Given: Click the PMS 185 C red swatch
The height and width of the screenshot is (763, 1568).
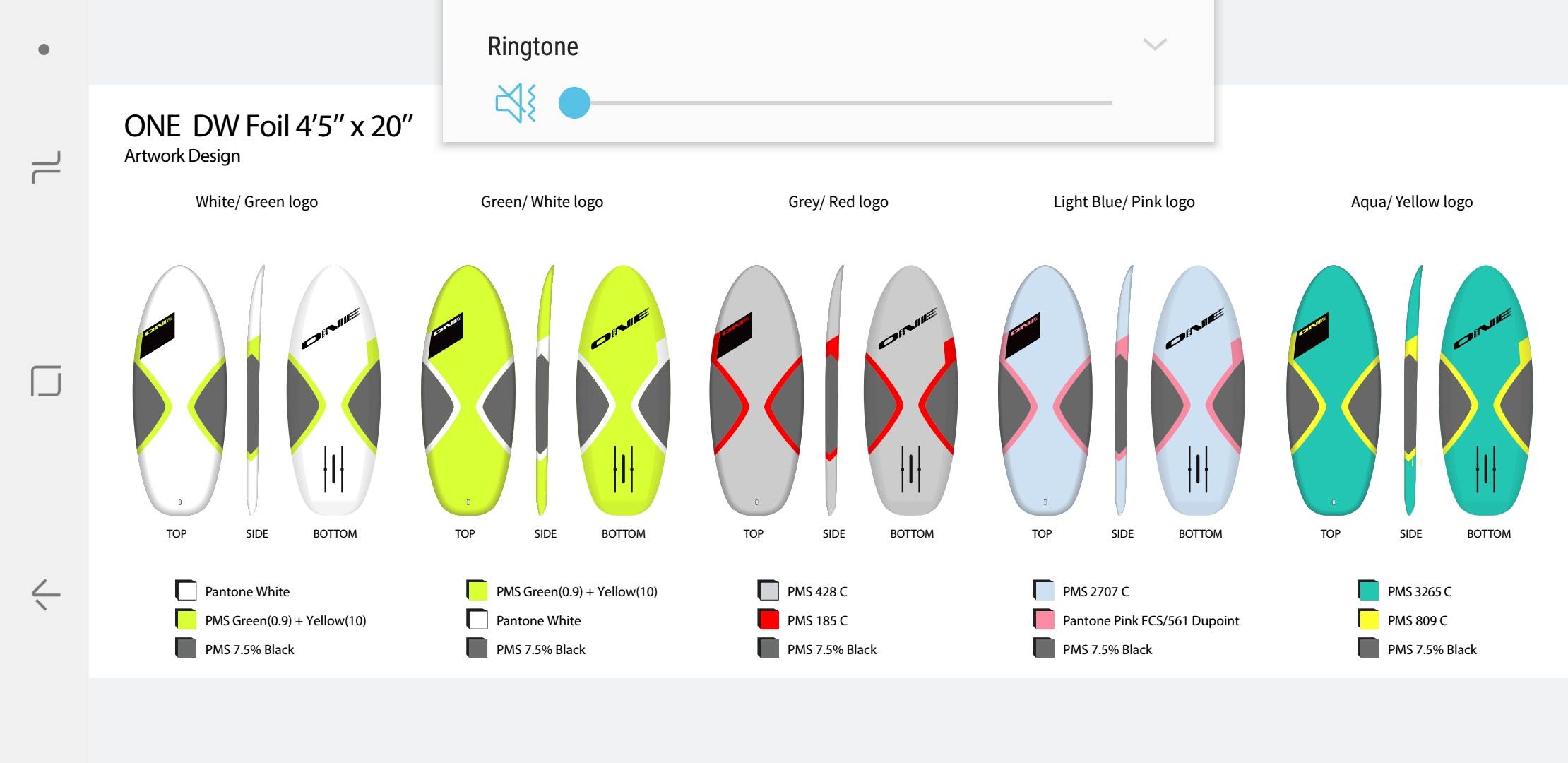Looking at the screenshot, I should 768,620.
